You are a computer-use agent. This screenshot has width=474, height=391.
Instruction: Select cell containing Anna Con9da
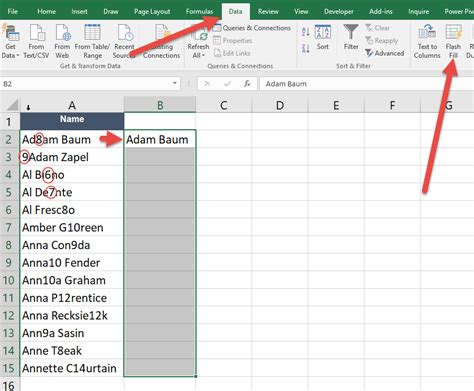[x=72, y=245]
